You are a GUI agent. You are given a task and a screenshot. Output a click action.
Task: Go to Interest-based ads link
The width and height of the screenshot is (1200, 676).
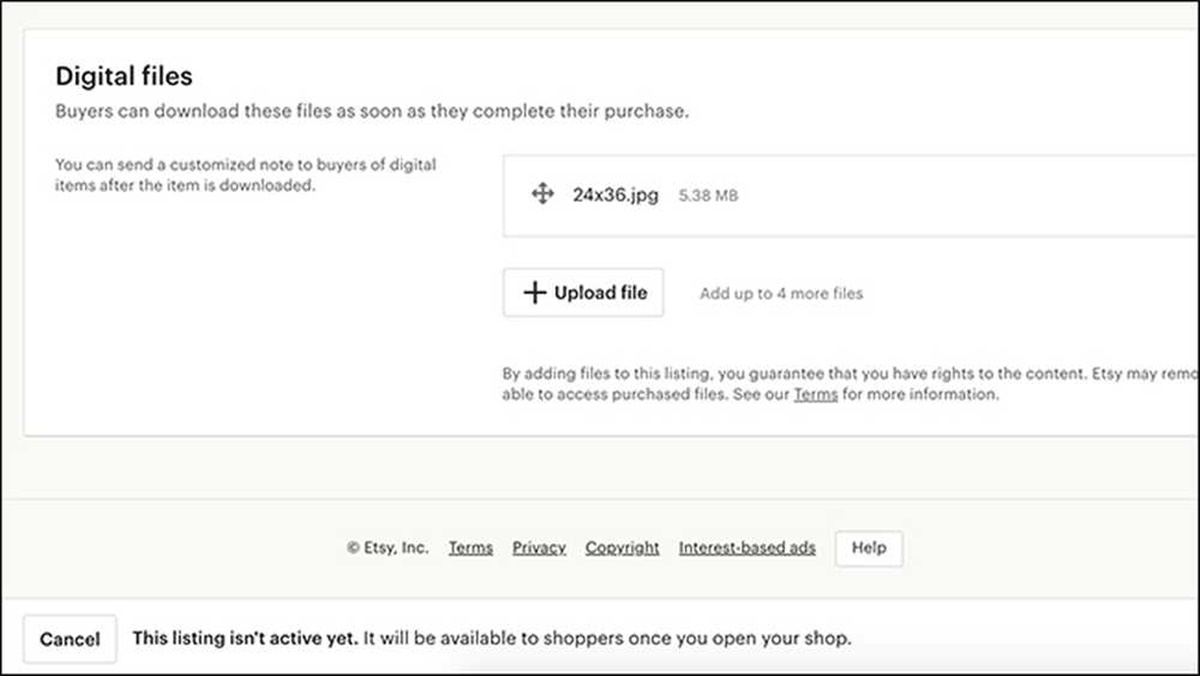coord(747,548)
